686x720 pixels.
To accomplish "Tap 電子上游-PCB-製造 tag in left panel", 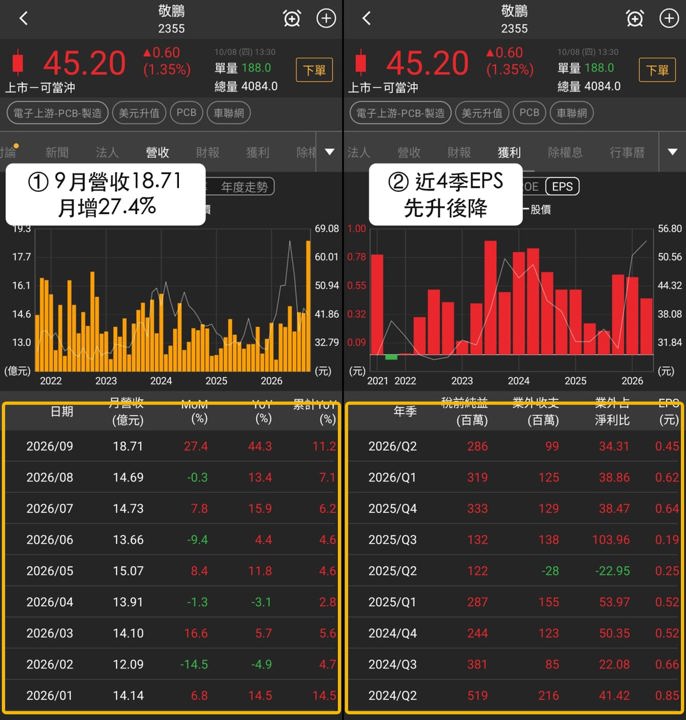I will [x=57, y=113].
